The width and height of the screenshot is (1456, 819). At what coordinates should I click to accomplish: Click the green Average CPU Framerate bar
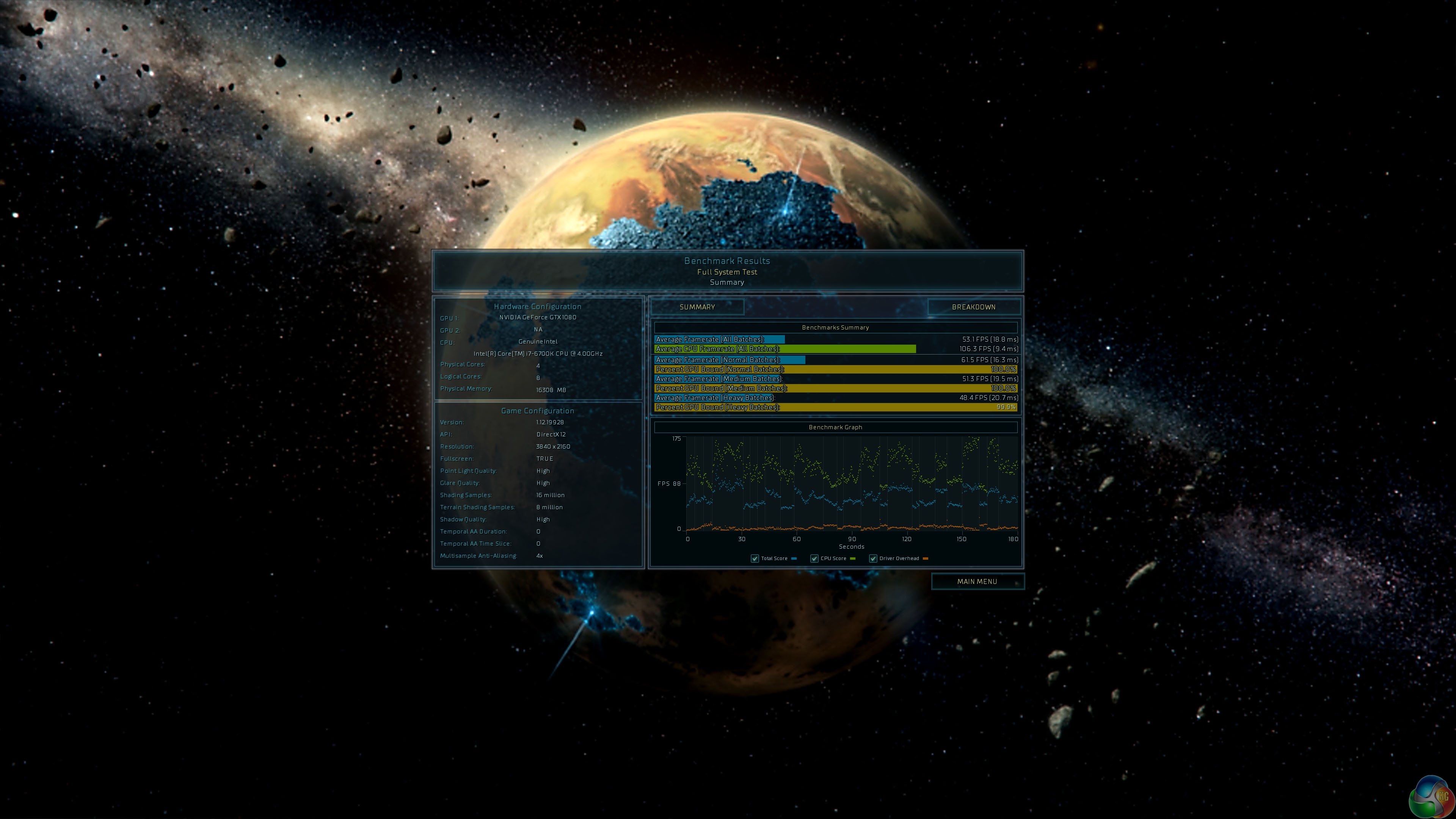pos(784,349)
